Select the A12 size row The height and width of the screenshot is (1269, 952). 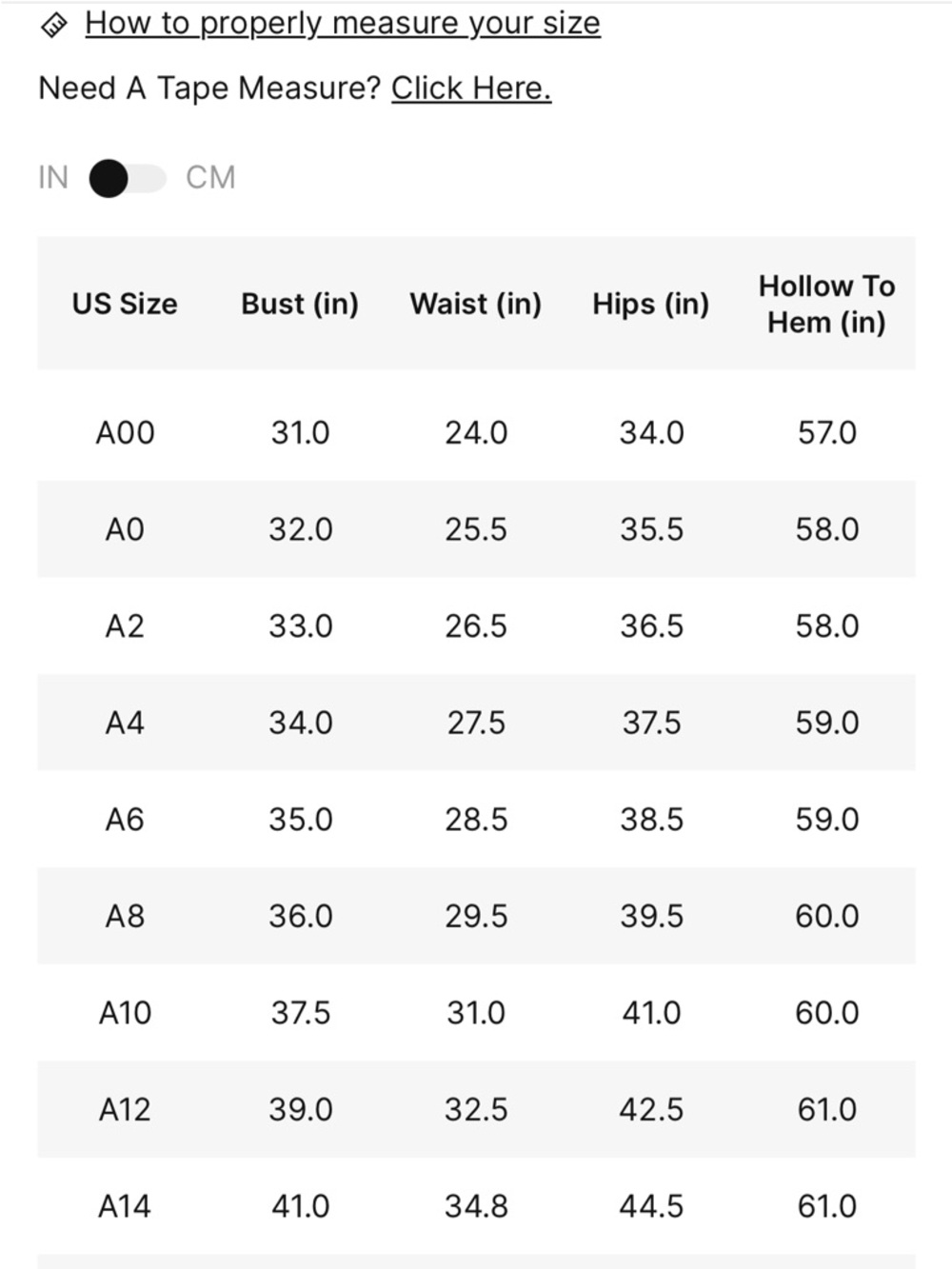tap(476, 1109)
